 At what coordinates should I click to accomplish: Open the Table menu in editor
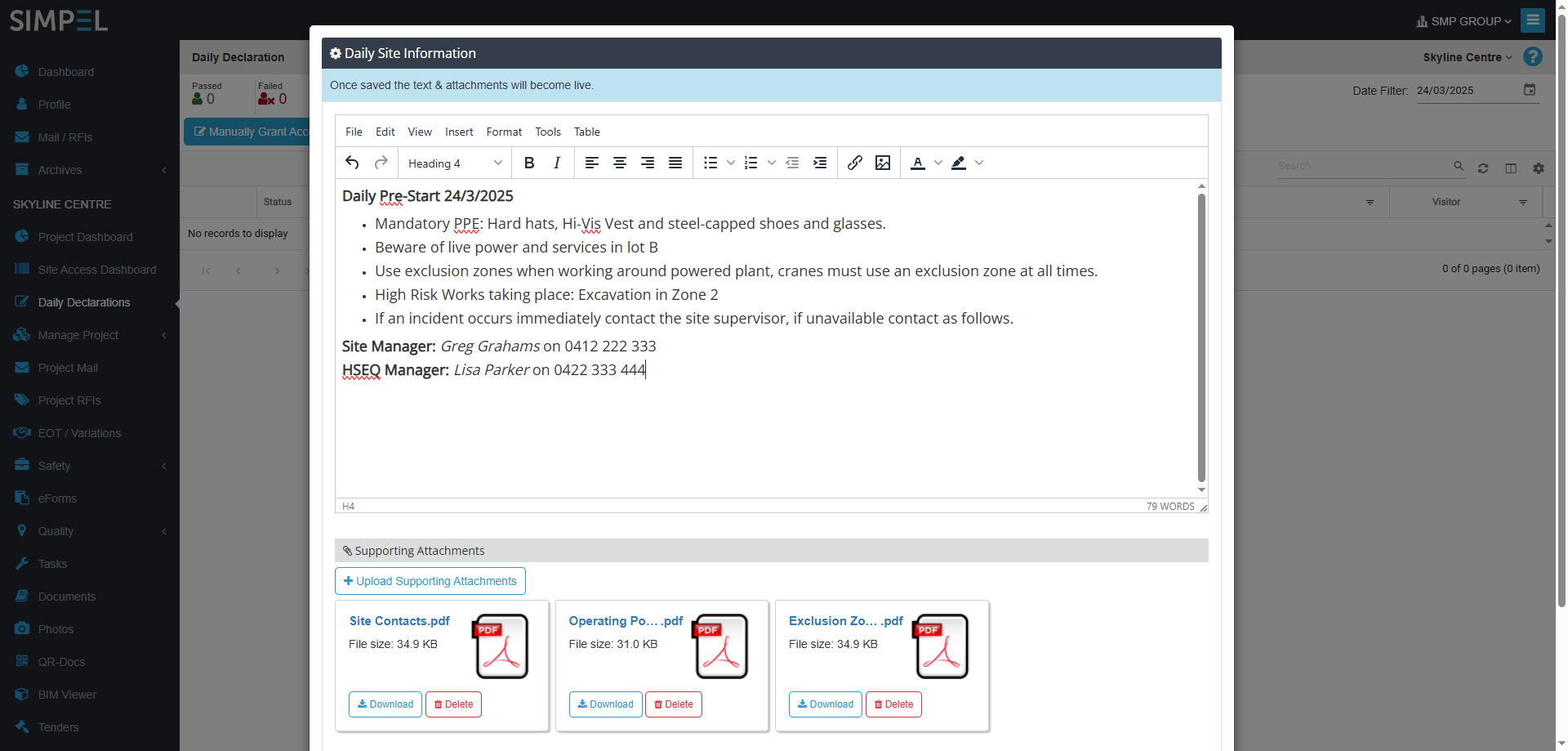(x=586, y=132)
